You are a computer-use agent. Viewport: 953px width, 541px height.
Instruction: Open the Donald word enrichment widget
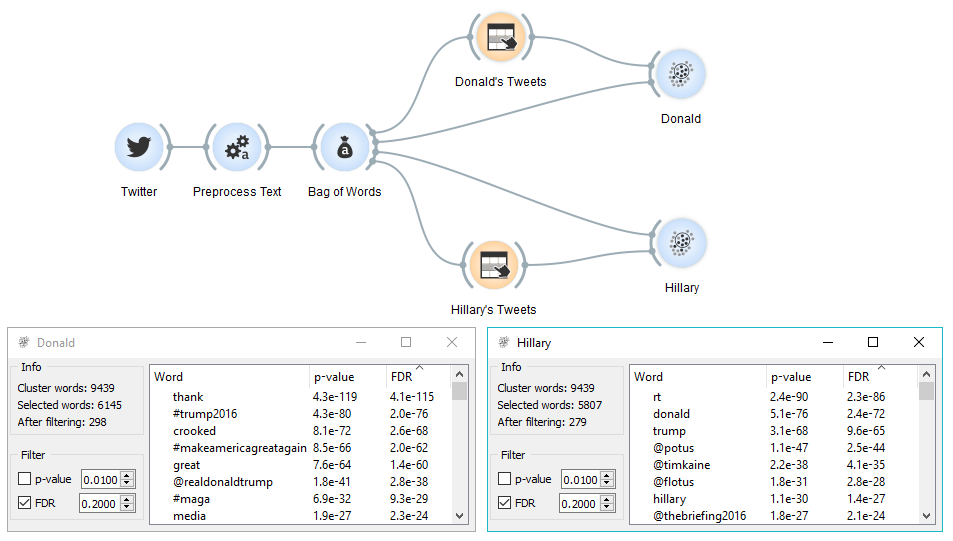coord(681,74)
